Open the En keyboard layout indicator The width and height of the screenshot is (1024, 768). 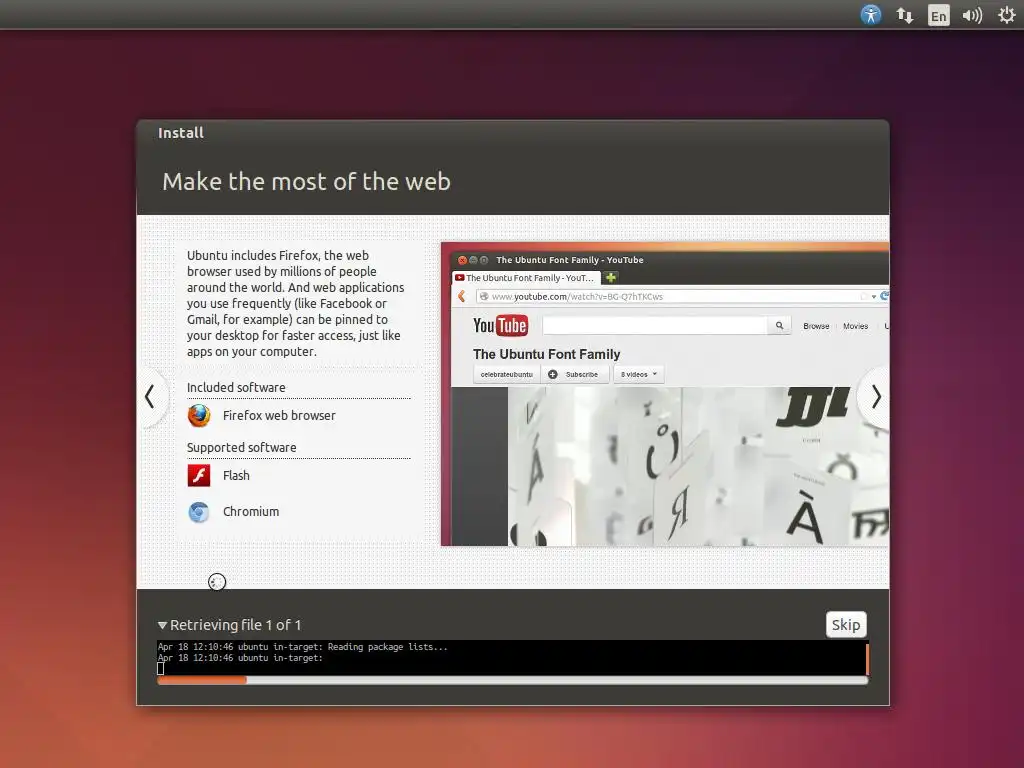pos(938,15)
